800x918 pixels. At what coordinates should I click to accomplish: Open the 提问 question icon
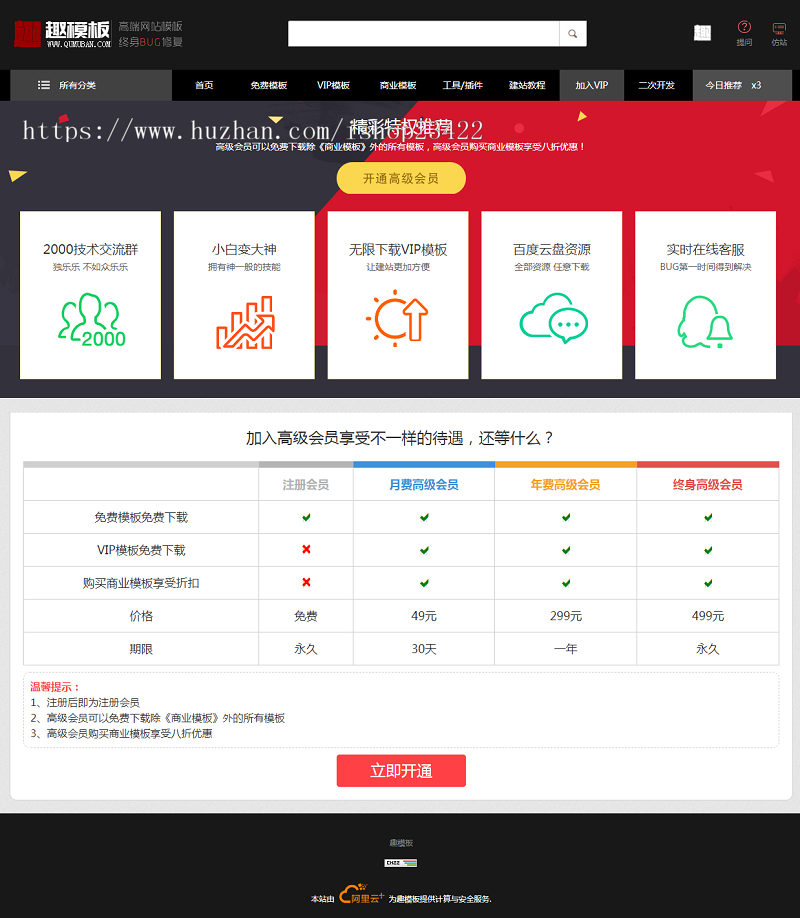(x=744, y=29)
